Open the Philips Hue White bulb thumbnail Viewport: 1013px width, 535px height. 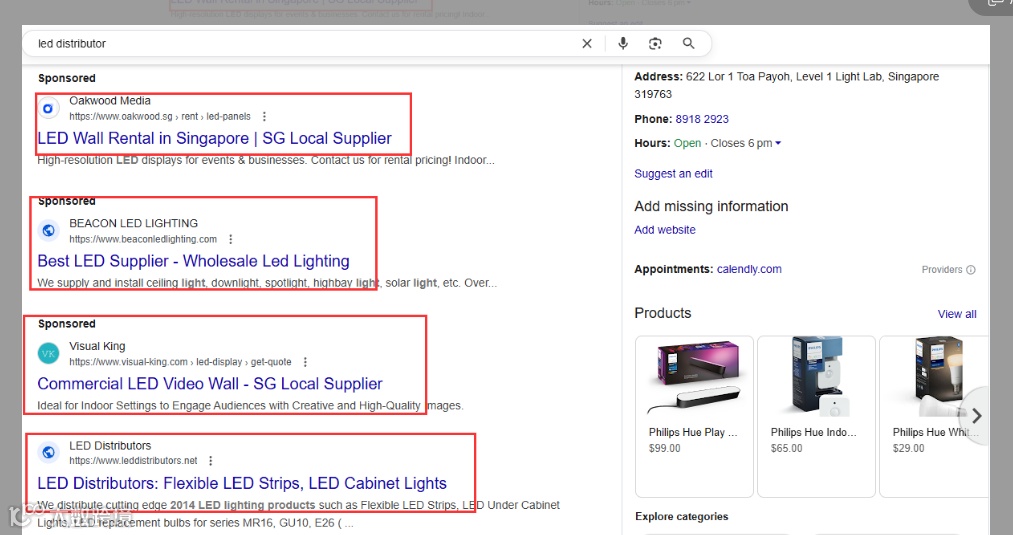pos(938,377)
